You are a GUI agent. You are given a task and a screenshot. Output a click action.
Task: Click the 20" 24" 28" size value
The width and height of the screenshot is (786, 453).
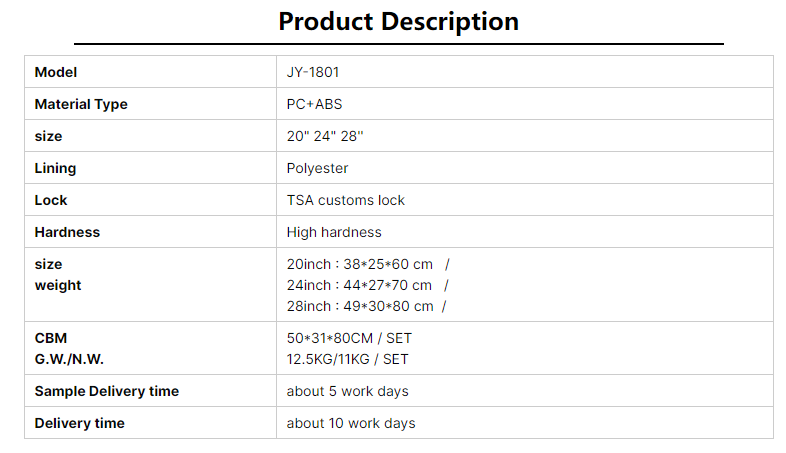pyautogui.click(x=325, y=136)
